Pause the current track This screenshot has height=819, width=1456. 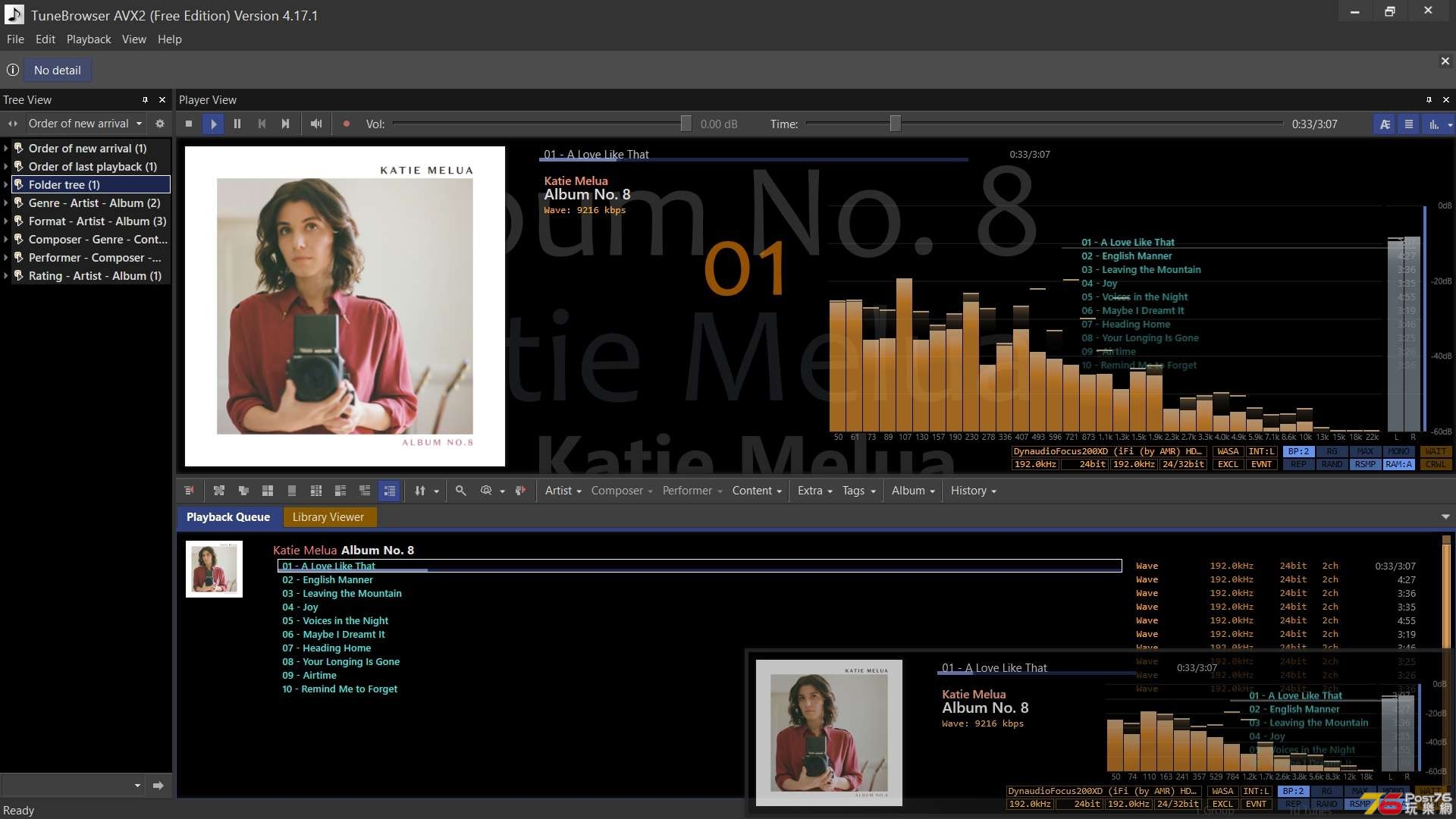click(x=237, y=124)
